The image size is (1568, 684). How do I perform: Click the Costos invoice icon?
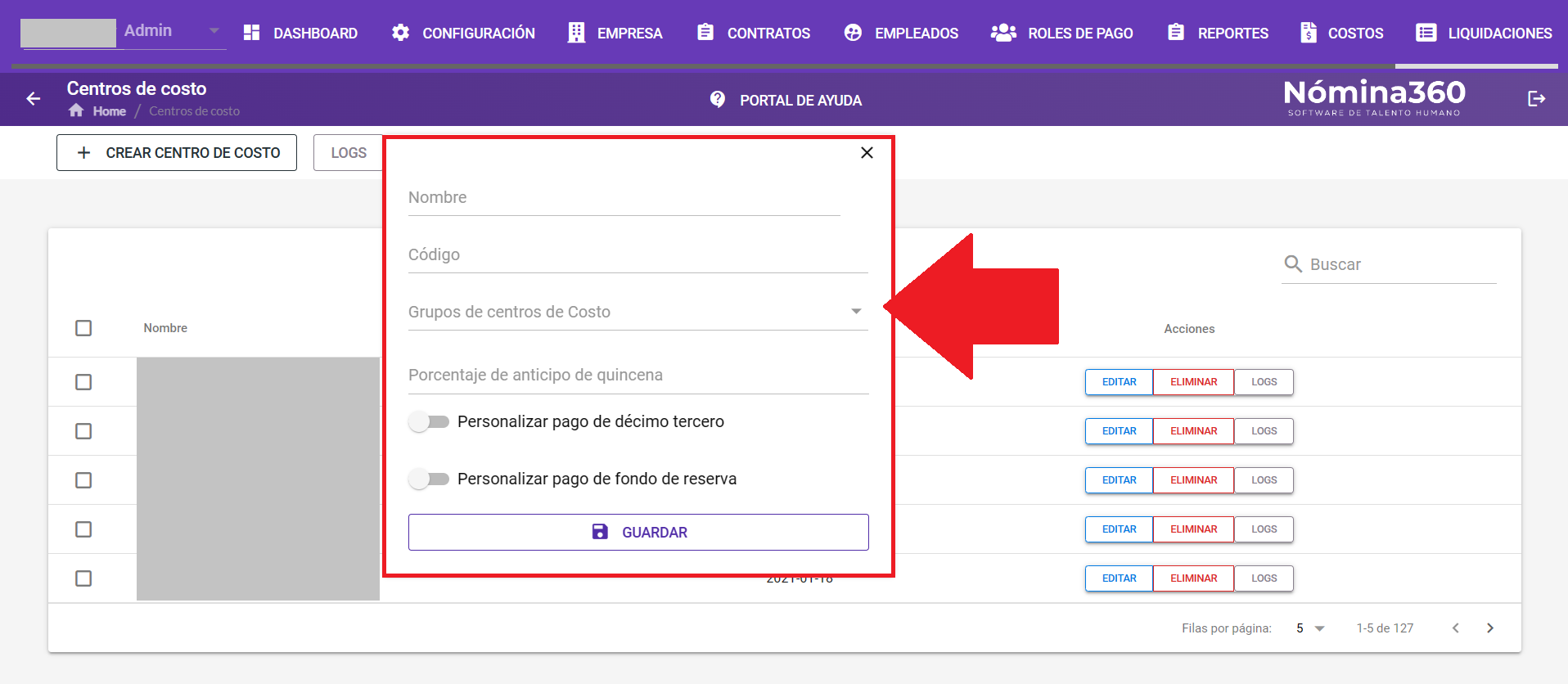tap(1309, 33)
